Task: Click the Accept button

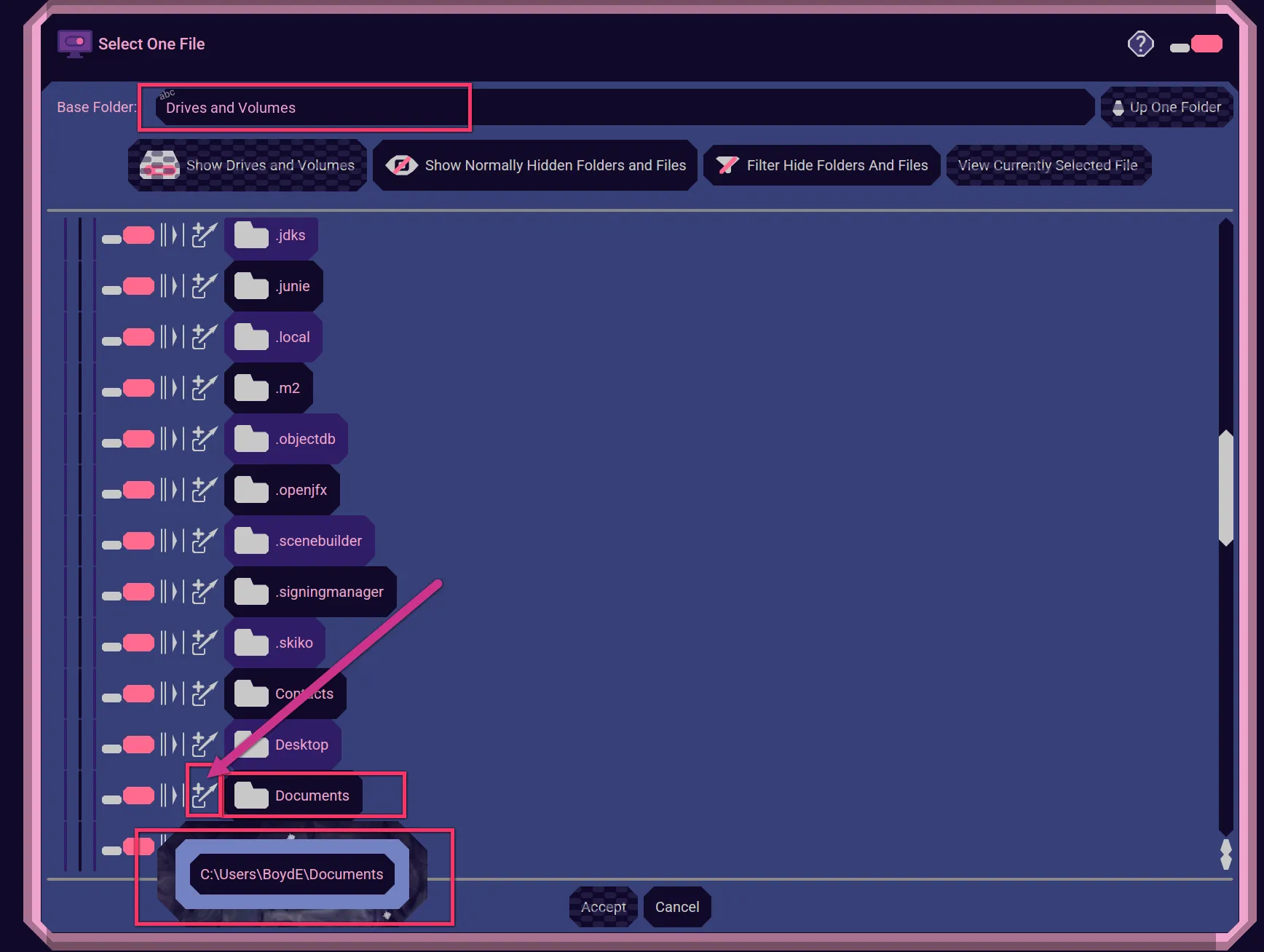Action: click(604, 907)
